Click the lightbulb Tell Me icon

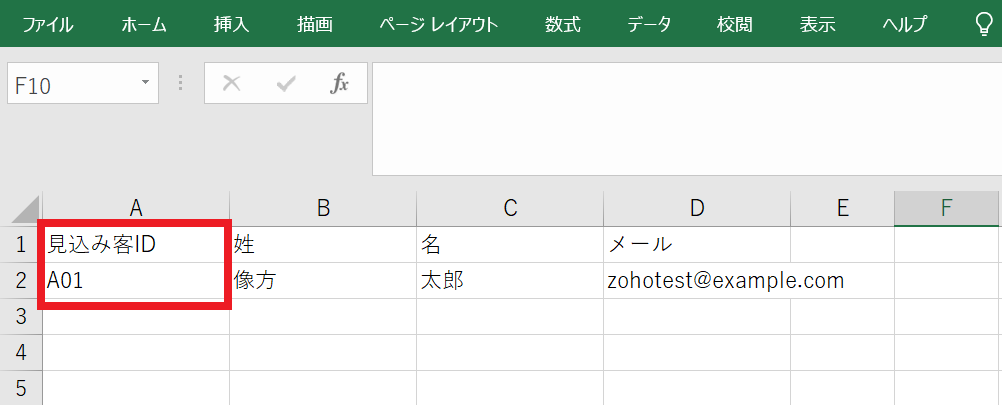[983, 24]
